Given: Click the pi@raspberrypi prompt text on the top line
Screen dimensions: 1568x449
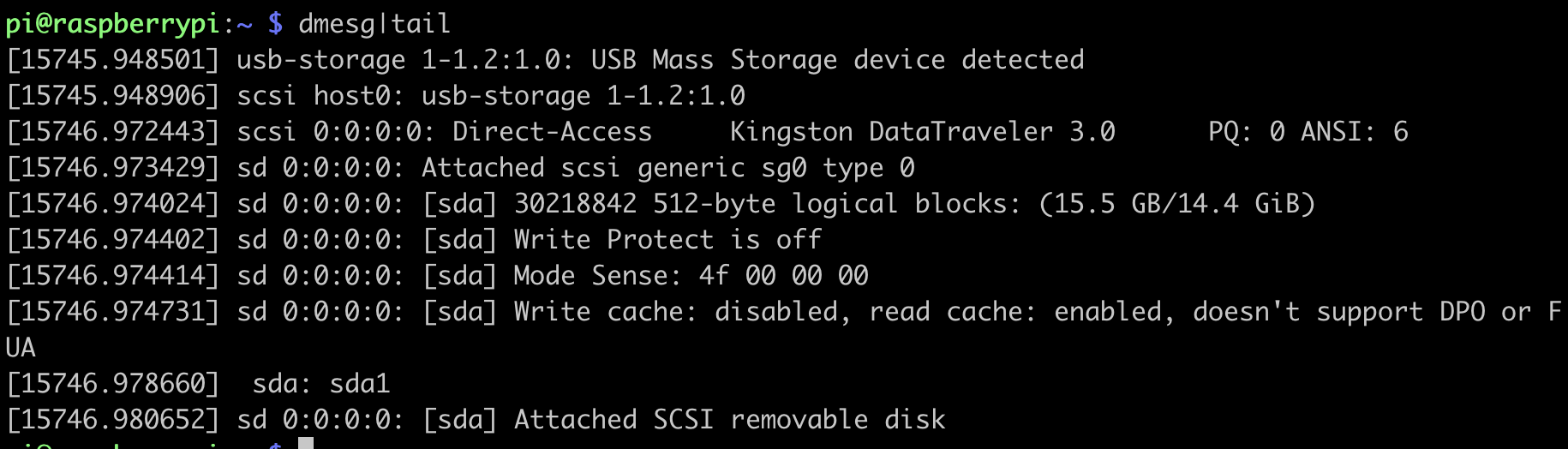Looking at the screenshot, I should point(113,23).
